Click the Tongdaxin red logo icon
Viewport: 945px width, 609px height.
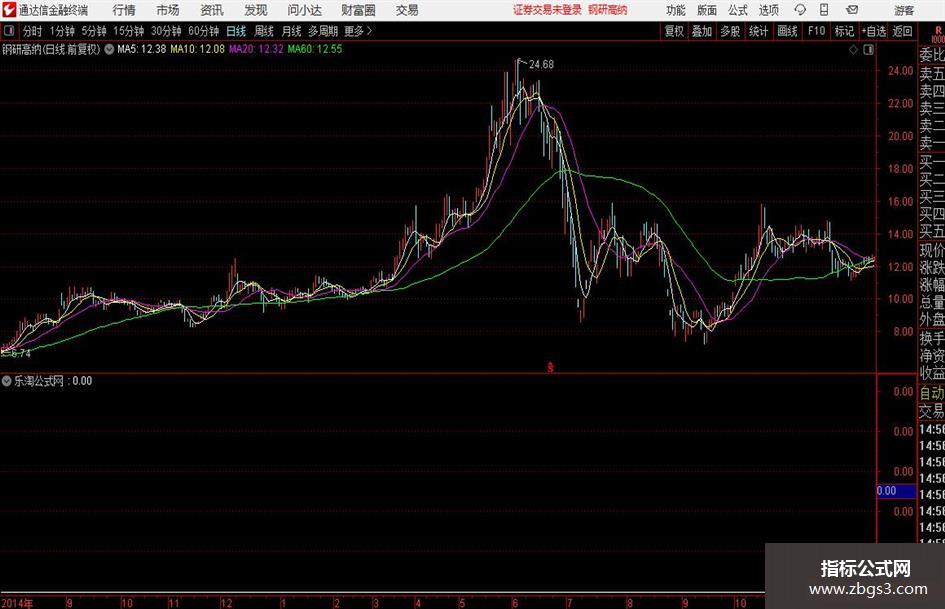8,10
